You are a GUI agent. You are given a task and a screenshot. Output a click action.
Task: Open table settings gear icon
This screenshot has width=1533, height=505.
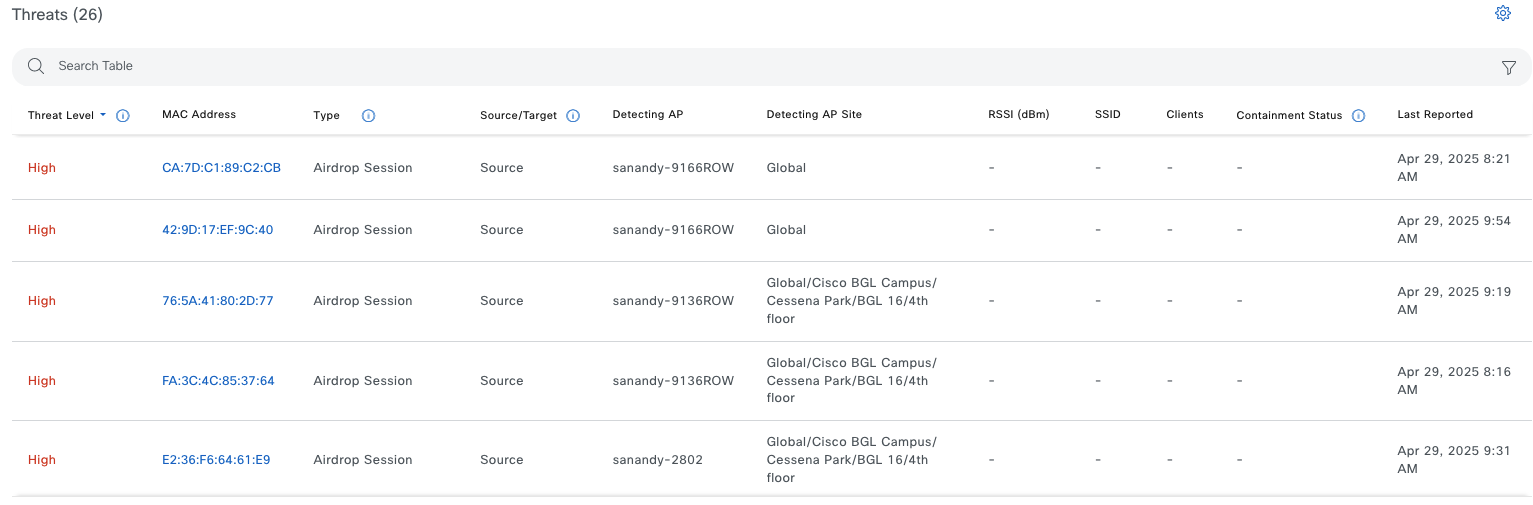(1502, 14)
